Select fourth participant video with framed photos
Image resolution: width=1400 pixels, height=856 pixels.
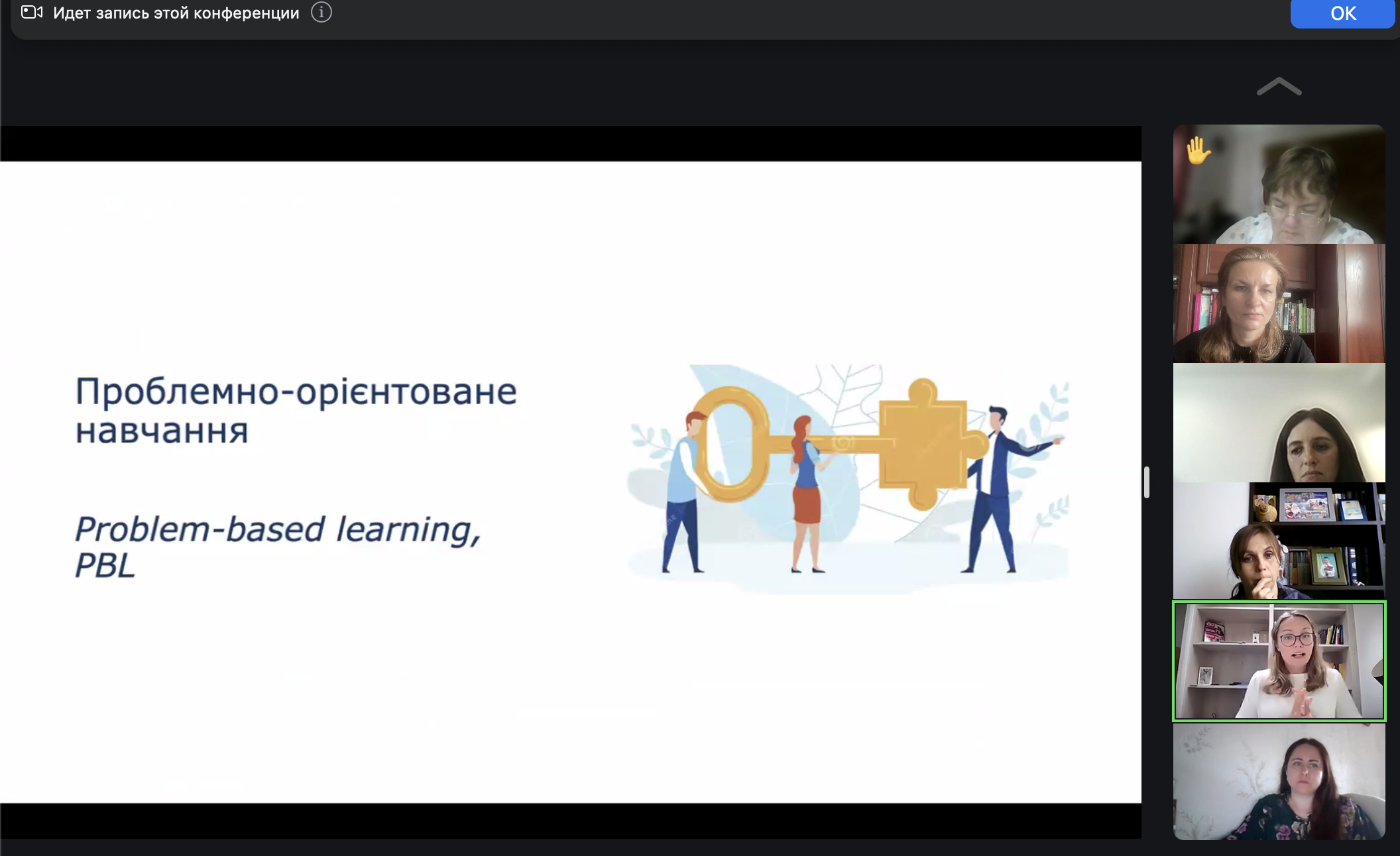(x=1279, y=541)
